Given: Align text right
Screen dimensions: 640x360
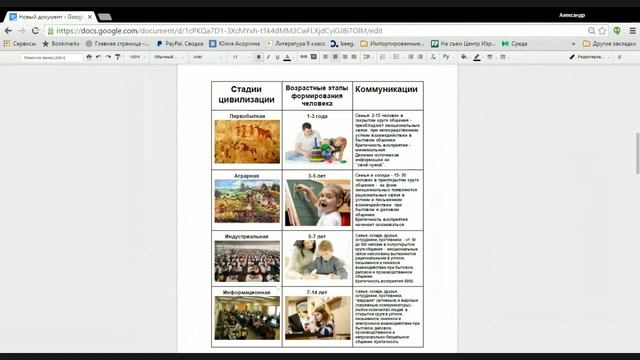Looking at the screenshot, I should pyautogui.click(x=345, y=57).
